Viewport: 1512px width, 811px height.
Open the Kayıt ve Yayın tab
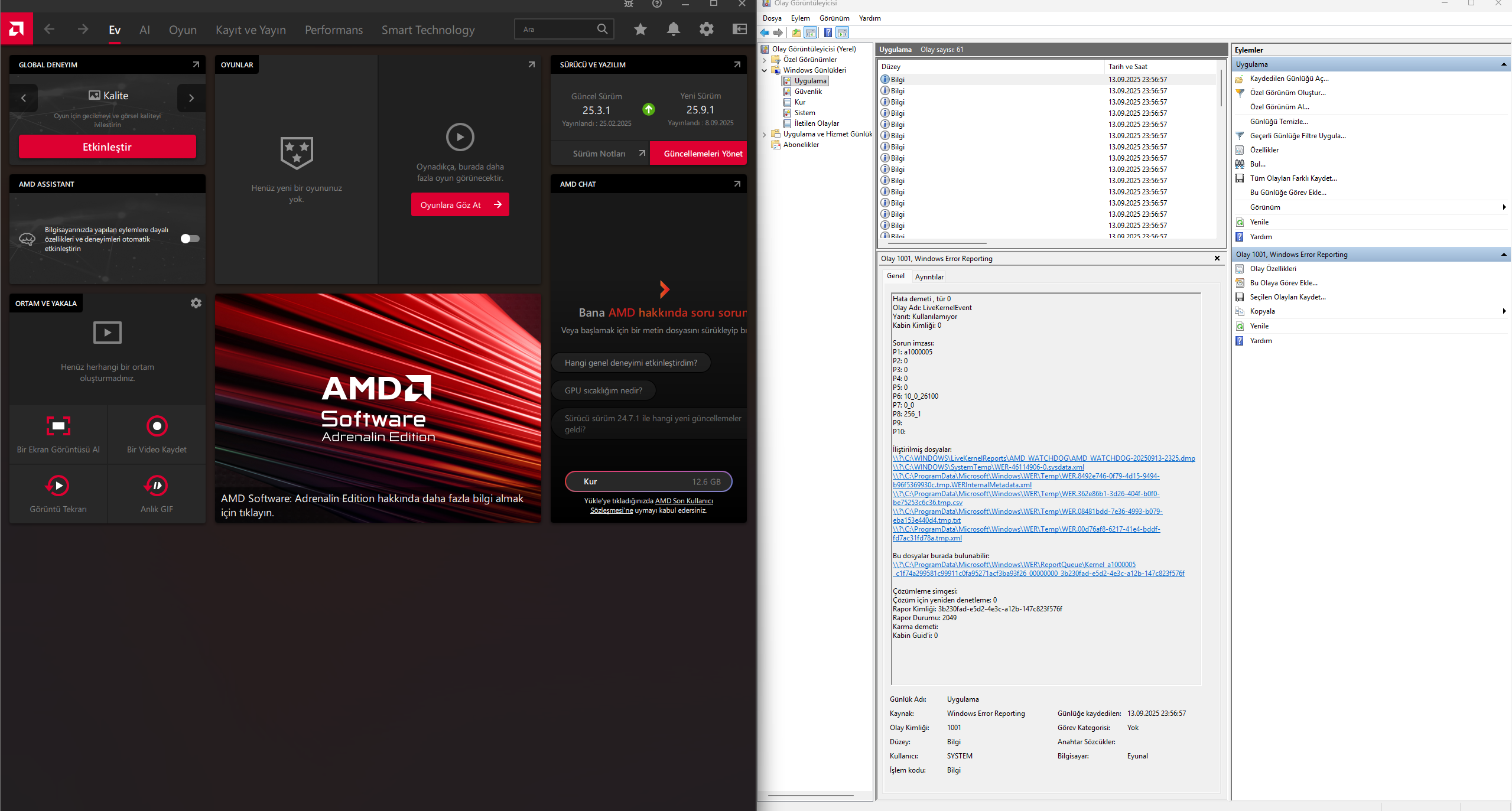[x=251, y=30]
